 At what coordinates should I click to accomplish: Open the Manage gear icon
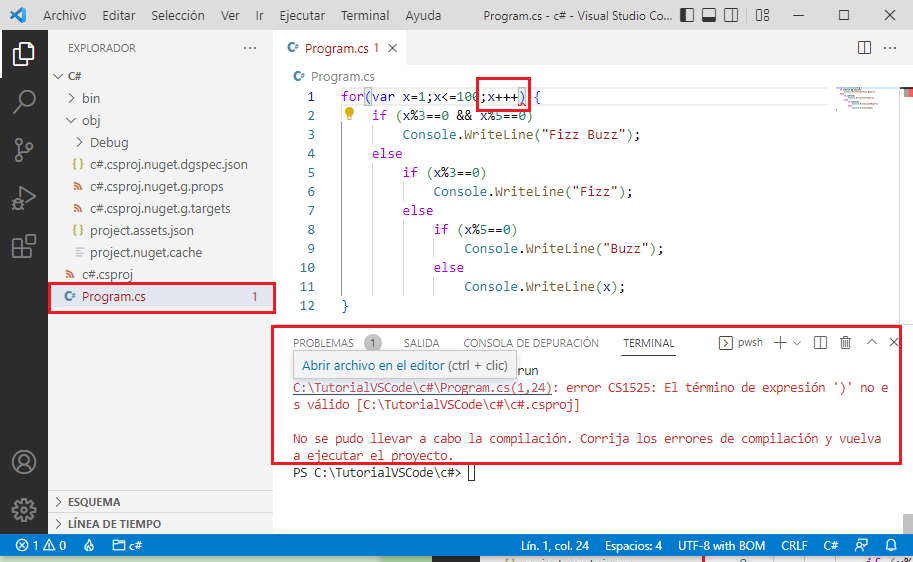coord(23,510)
